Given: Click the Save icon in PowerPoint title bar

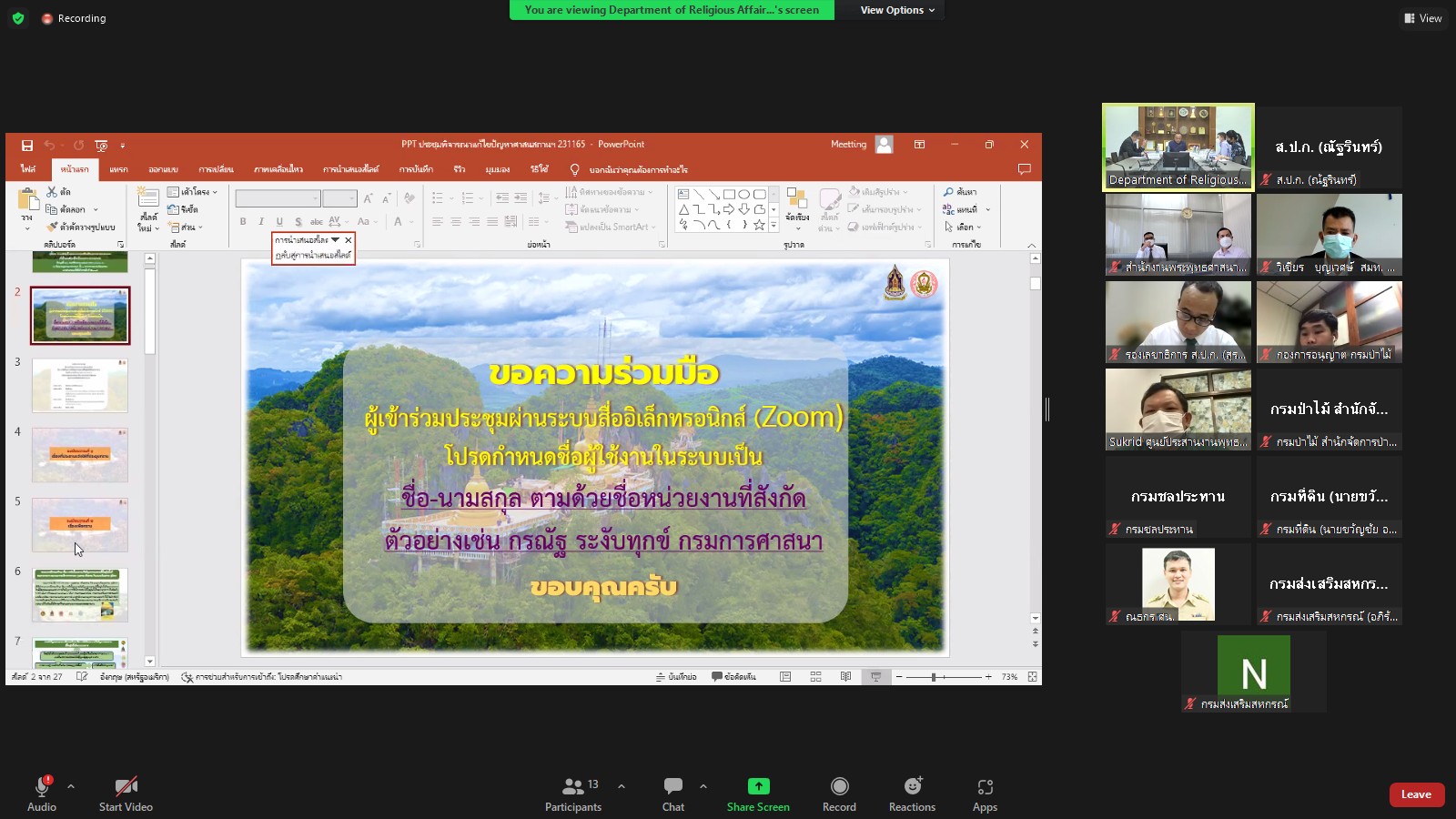Looking at the screenshot, I should [x=27, y=145].
